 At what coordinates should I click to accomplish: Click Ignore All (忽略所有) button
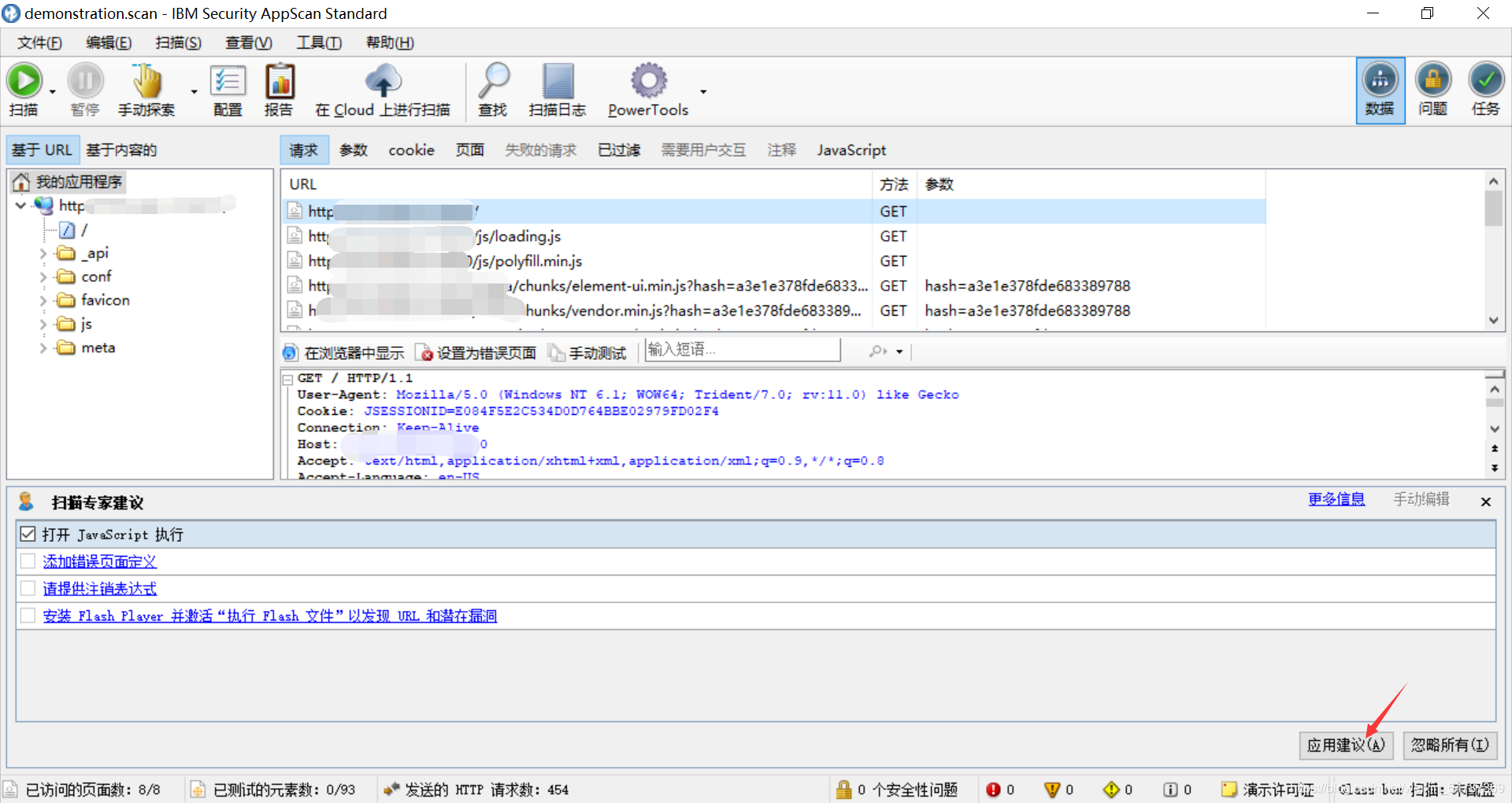tap(1450, 745)
